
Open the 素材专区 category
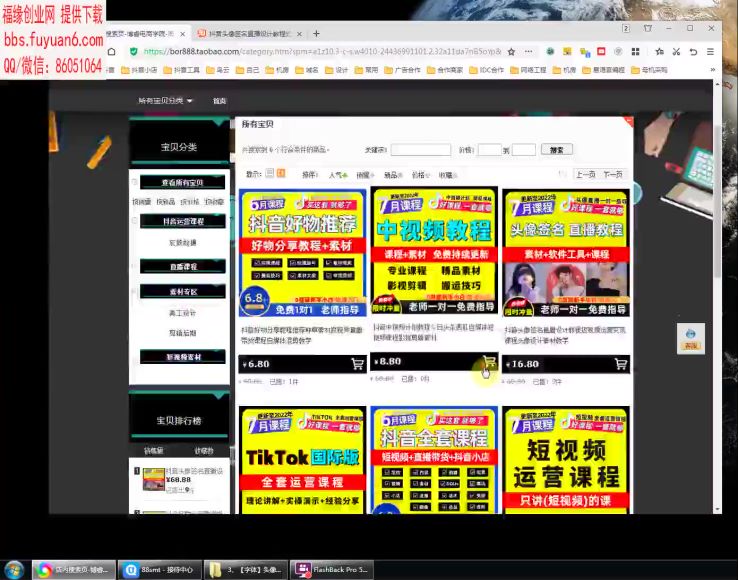pos(183,291)
